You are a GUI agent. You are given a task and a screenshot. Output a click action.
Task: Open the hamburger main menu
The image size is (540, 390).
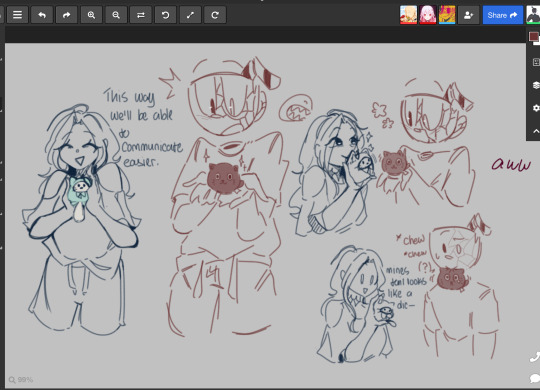pos(18,15)
